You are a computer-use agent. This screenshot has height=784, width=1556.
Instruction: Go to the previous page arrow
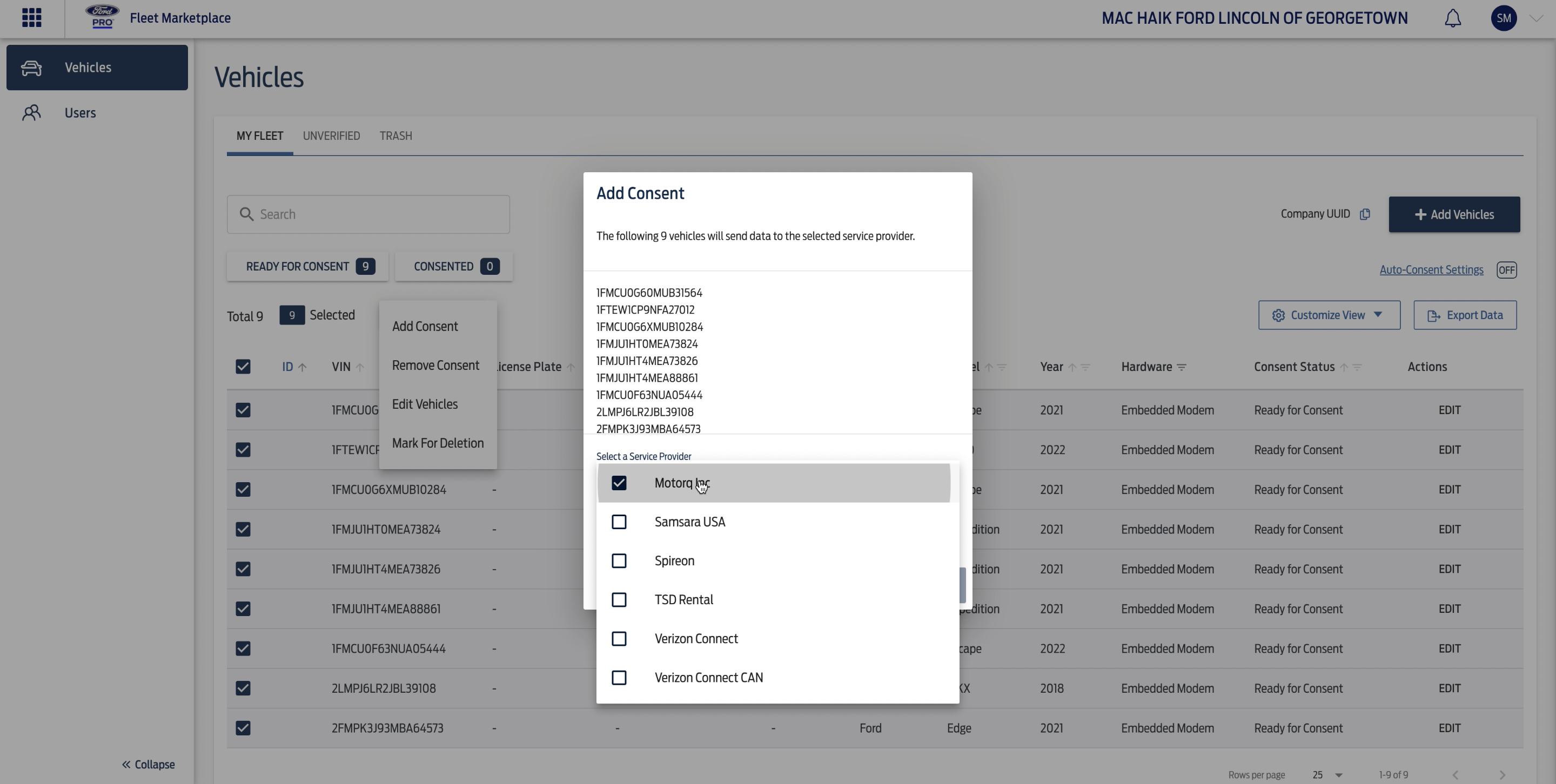1455,774
